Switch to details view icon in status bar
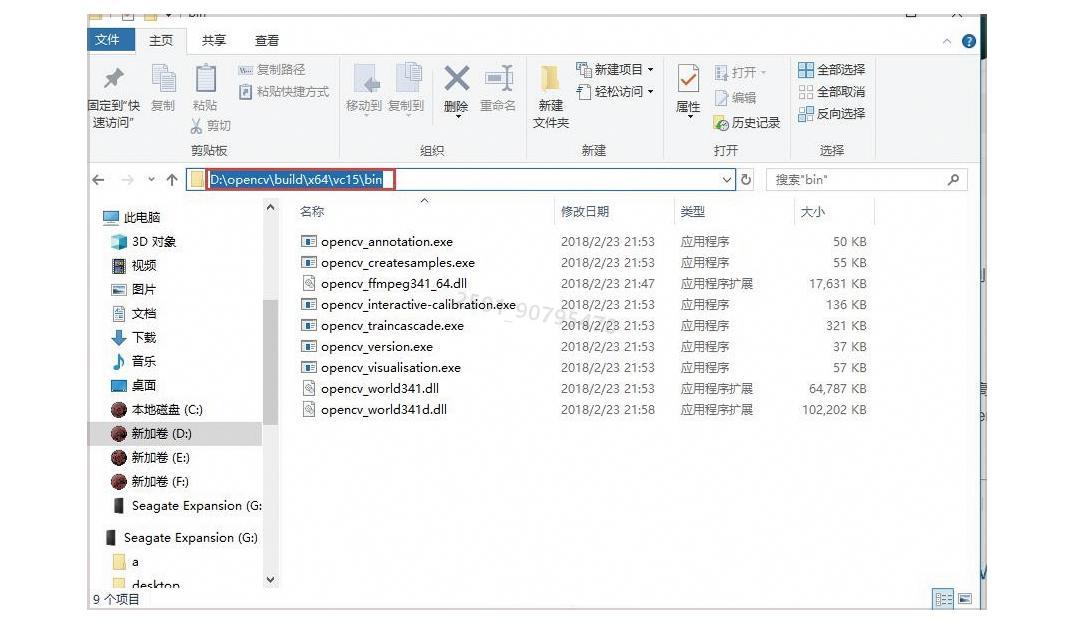This screenshot has width=1075, height=625. click(943, 599)
